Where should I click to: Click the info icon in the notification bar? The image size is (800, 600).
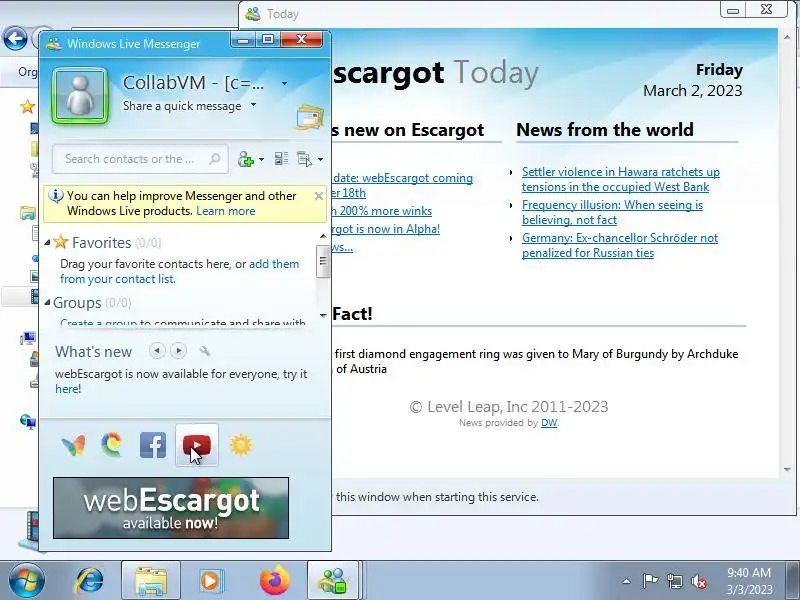point(56,196)
